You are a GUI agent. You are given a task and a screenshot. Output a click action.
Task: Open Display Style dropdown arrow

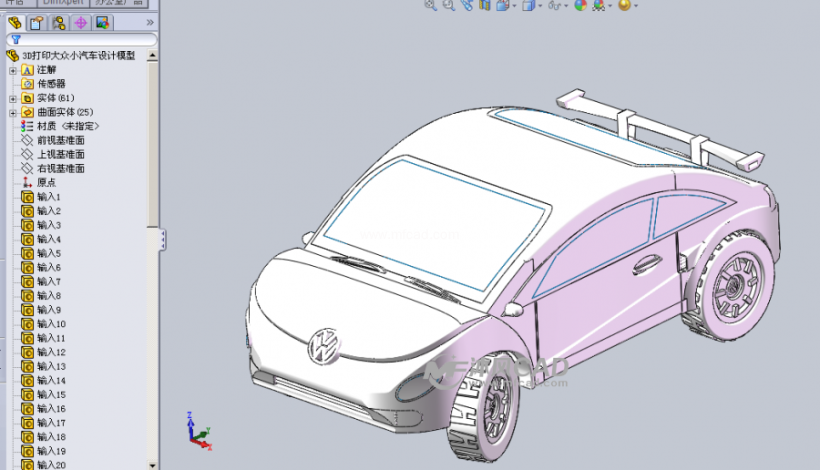click(540, 6)
